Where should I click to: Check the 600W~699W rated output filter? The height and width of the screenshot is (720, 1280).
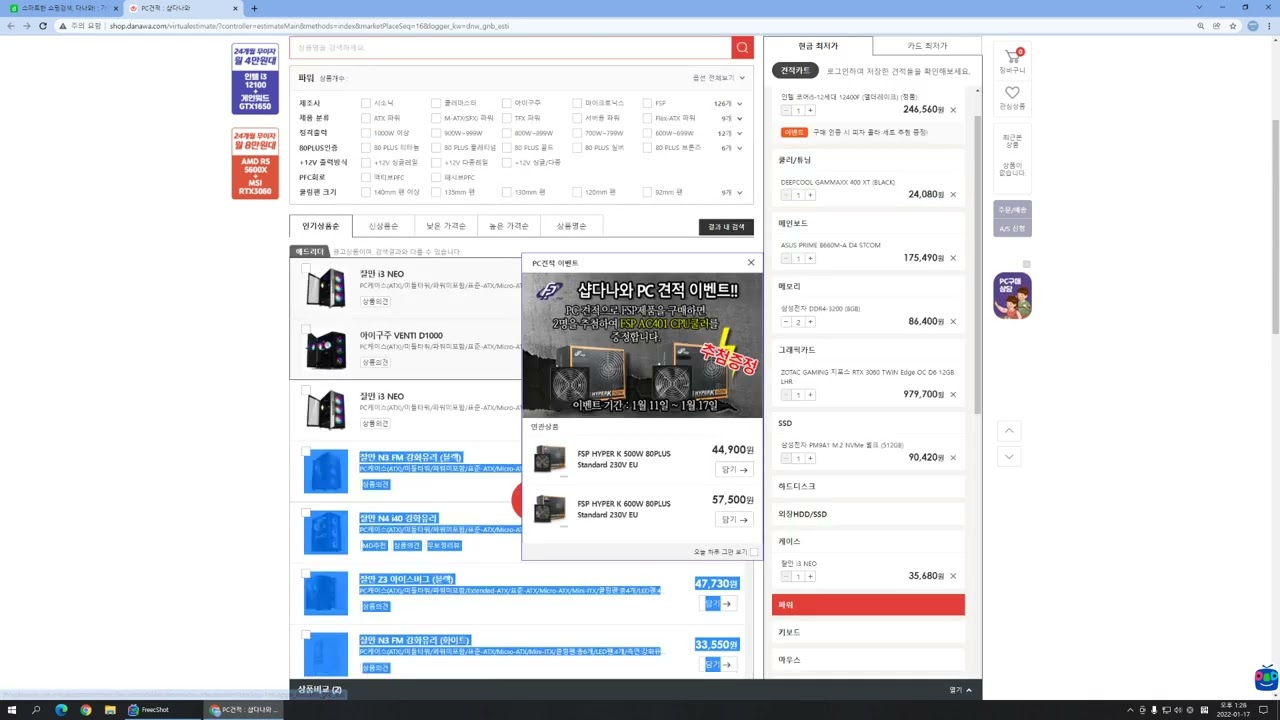[648, 133]
